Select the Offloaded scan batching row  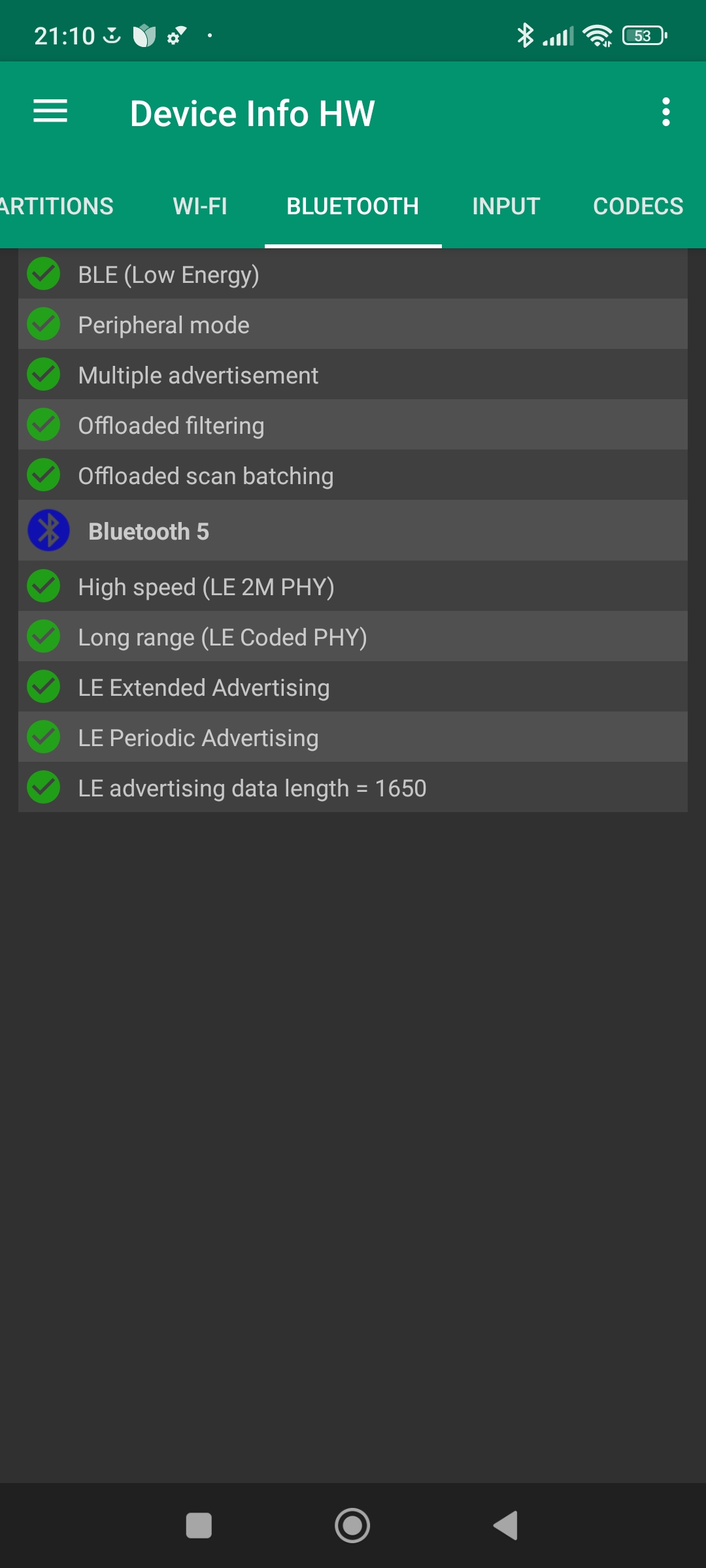tap(353, 476)
